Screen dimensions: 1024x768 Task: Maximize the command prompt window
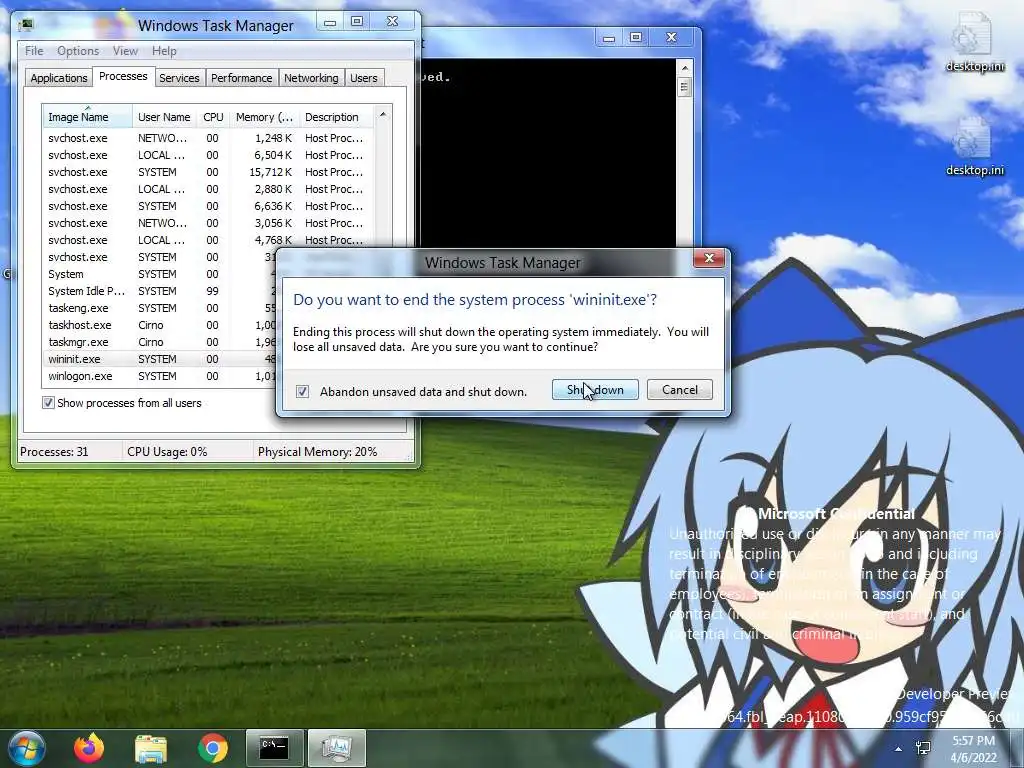[635, 38]
